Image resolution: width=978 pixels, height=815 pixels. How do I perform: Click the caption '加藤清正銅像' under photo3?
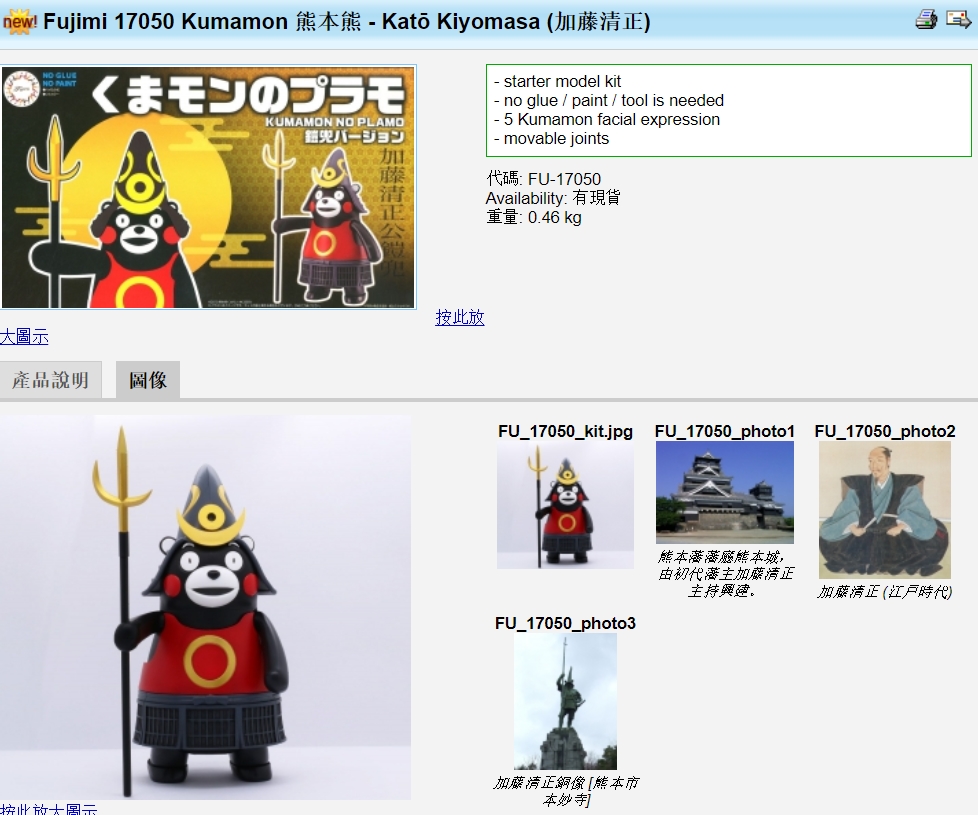(565, 791)
